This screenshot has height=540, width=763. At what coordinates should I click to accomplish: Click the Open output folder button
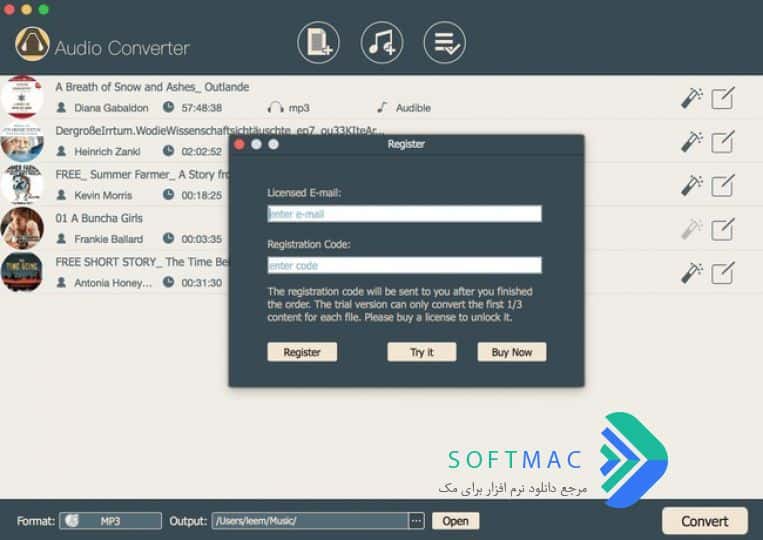tap(455, 521)
